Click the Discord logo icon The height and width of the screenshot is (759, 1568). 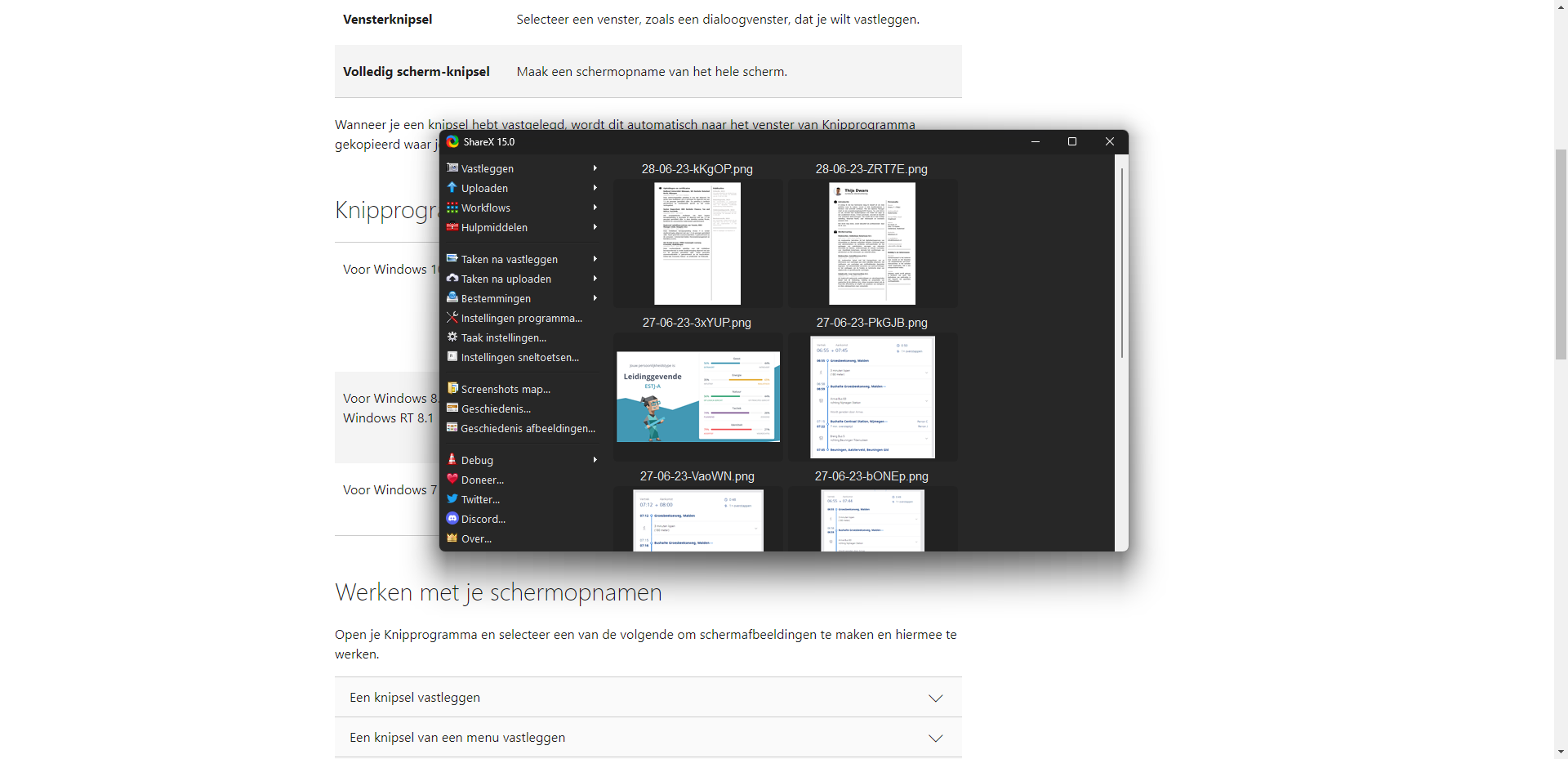(452, 519)
